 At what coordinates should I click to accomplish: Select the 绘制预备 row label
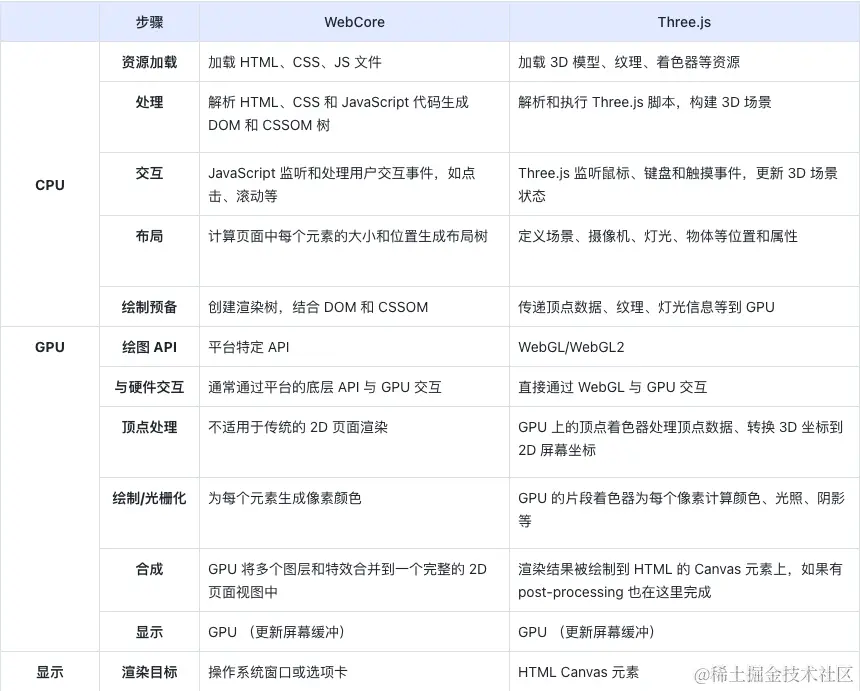pyautogui.click(x=148, y=307)
